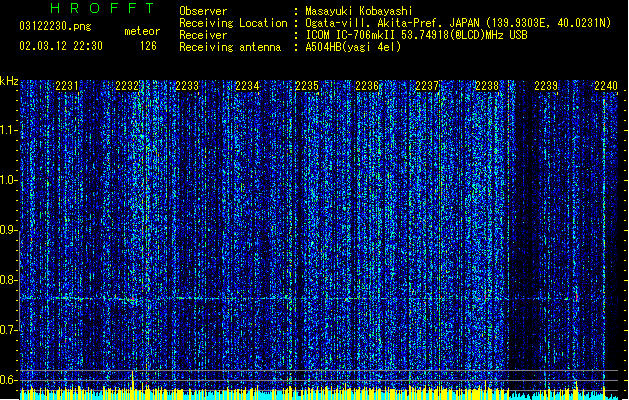Click the 2234 time marker
The image size is (629, 400).
(x=247, y=86)
